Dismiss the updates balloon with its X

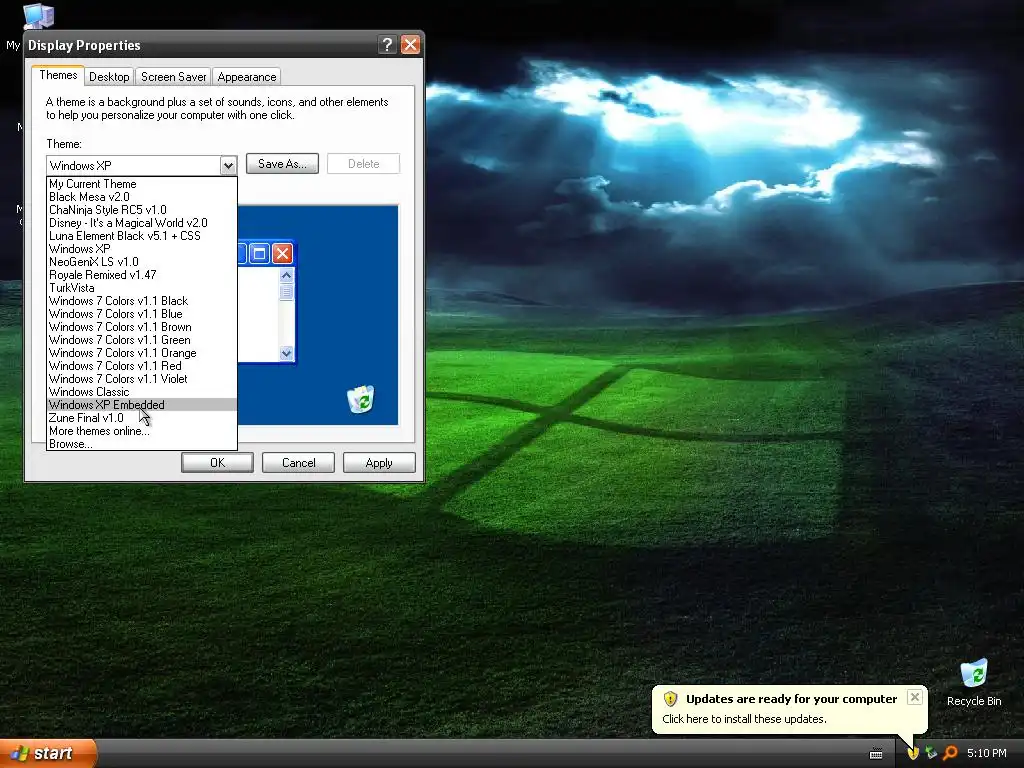pyautogui.click(x=915, y=697)
